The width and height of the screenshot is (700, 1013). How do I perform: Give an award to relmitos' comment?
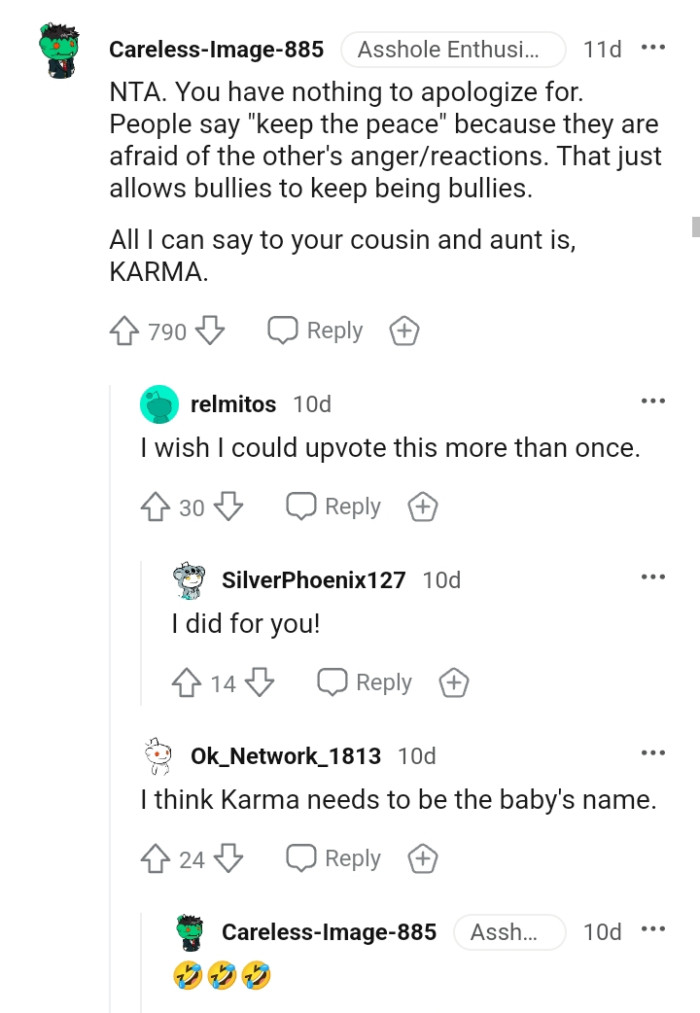click(422, 506)
